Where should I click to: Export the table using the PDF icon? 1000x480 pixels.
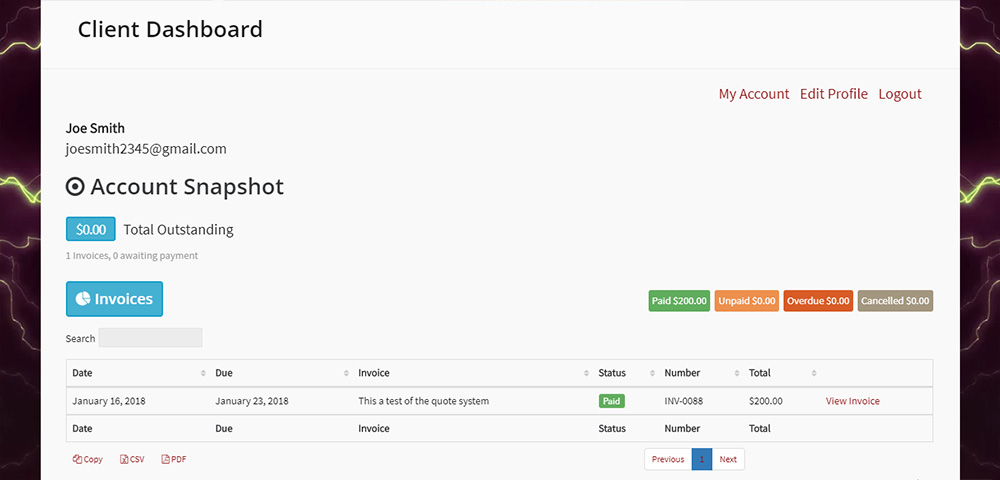[x=165, y=459]
